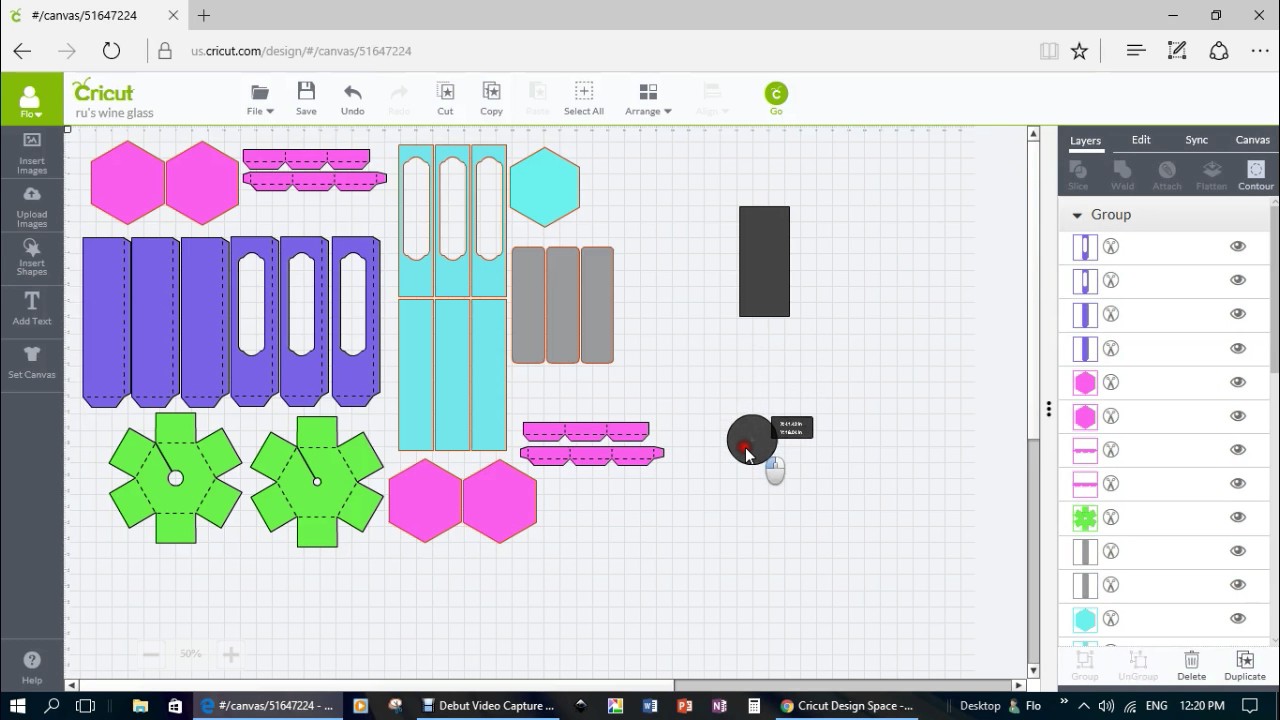The image size is (1280, 720).
Task: Open a new browser tab
Action: [x=204, y=16]
